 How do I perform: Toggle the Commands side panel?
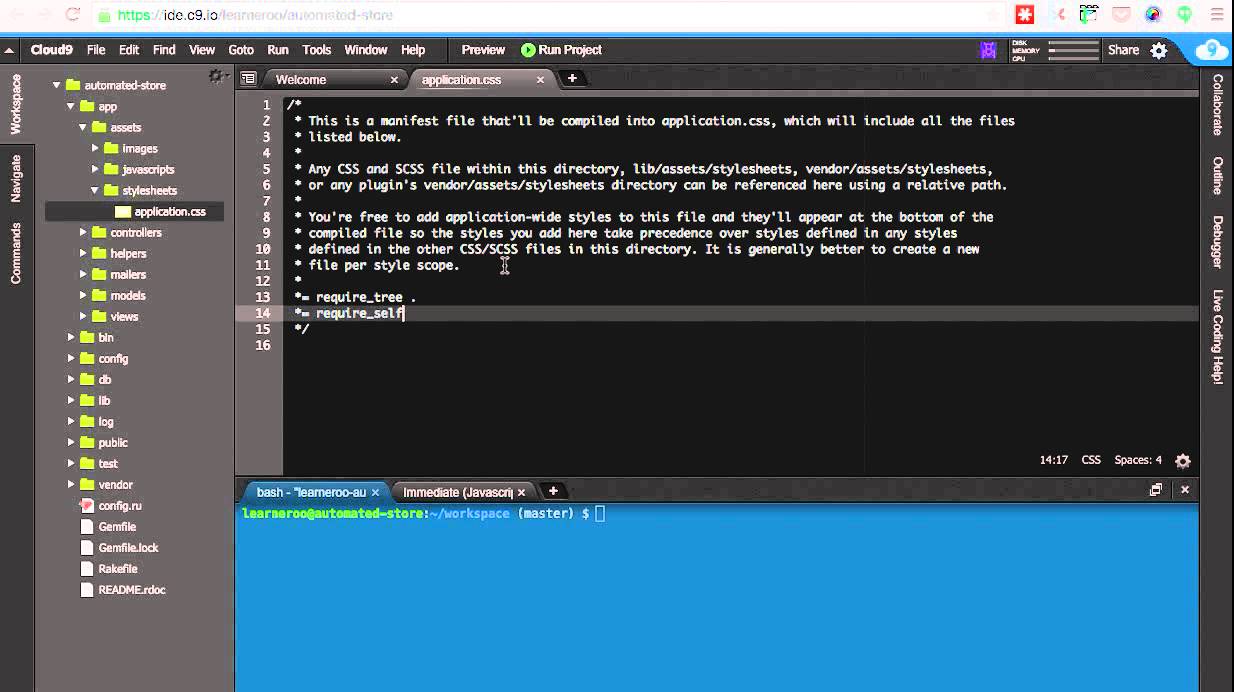(16, 253)
